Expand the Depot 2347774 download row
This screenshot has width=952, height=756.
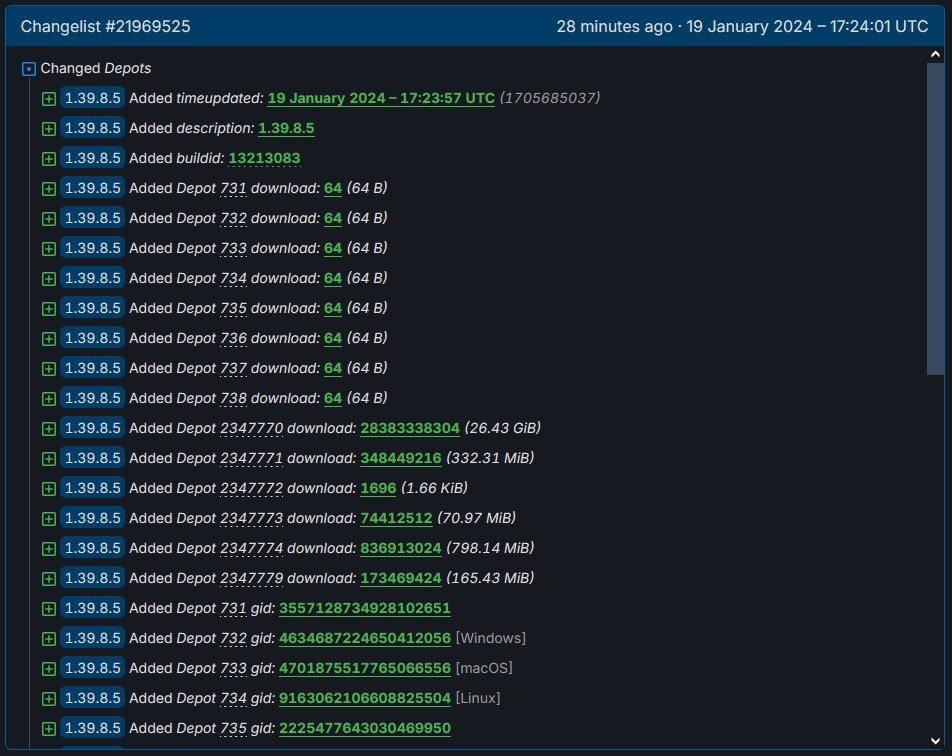coord(49,548)
